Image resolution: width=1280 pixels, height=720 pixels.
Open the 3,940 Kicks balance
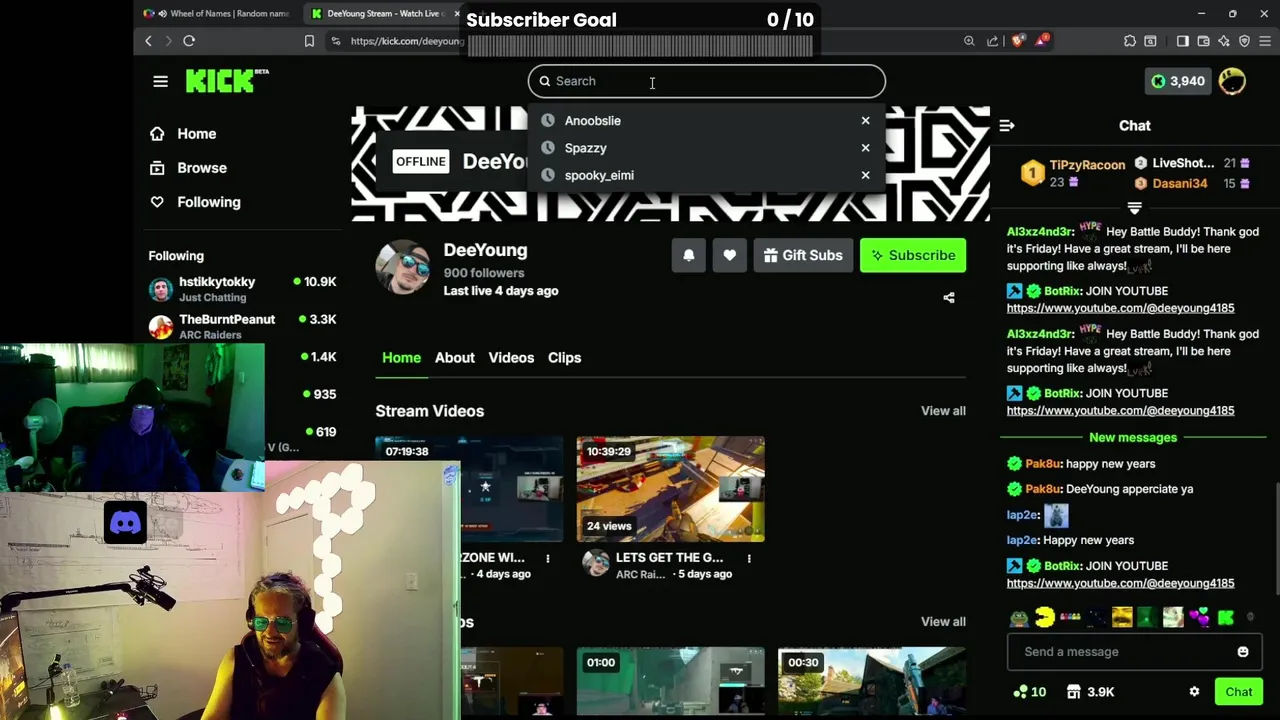click(1177, 81)
